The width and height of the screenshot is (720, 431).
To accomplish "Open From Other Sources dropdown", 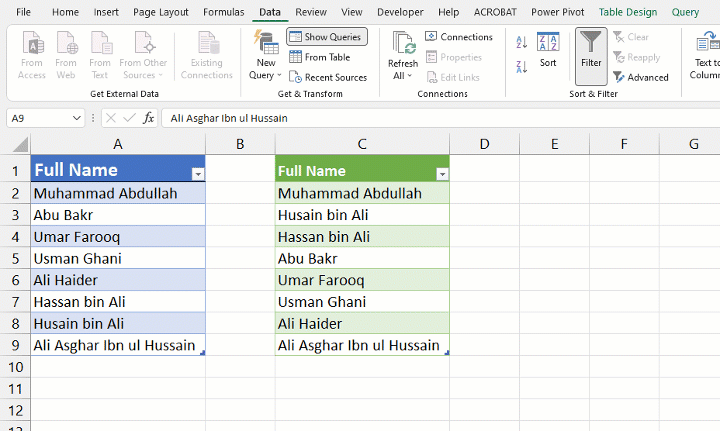I will tap(143, 55).
